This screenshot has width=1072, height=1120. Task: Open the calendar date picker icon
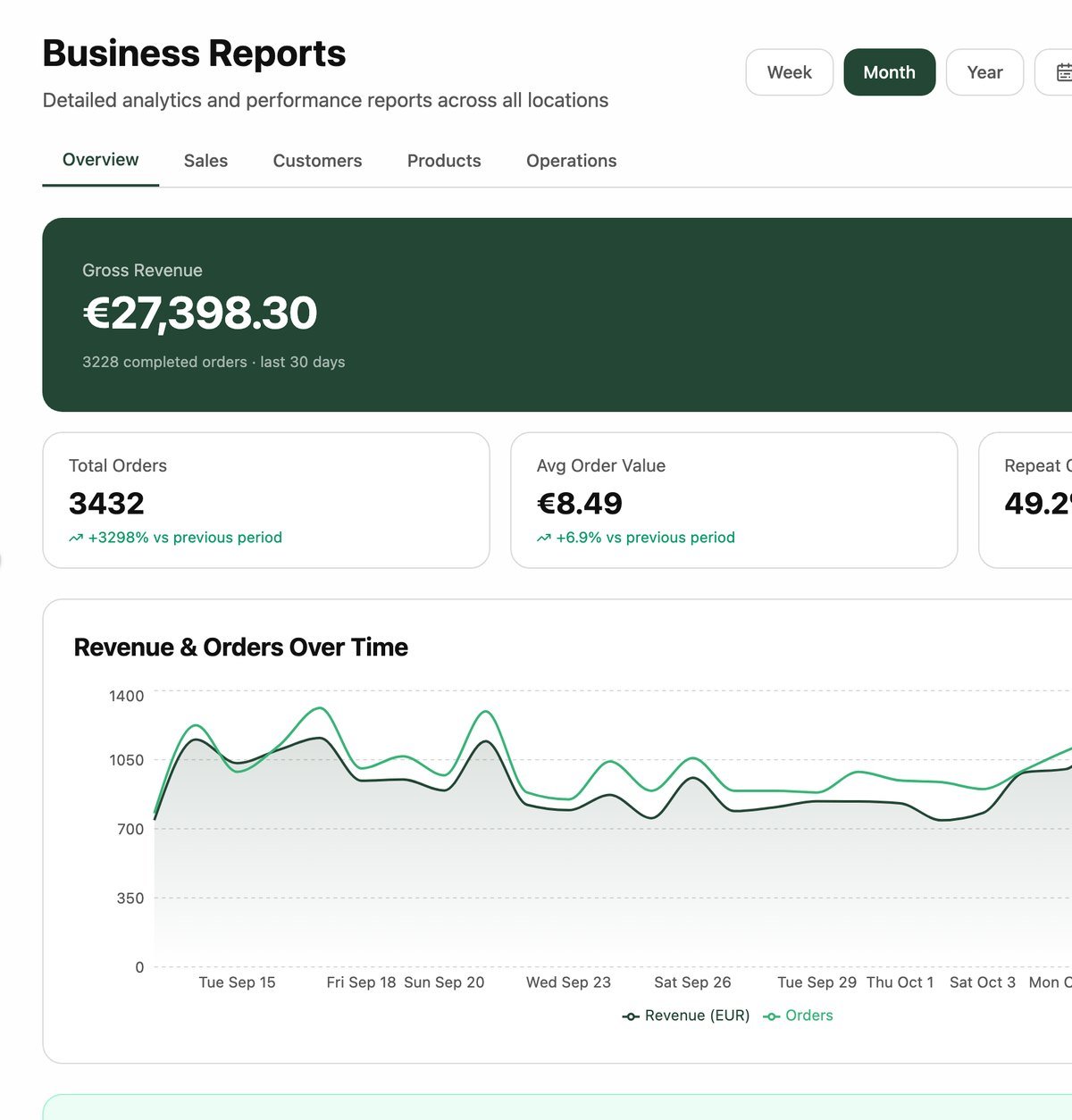pos(1063,72)
